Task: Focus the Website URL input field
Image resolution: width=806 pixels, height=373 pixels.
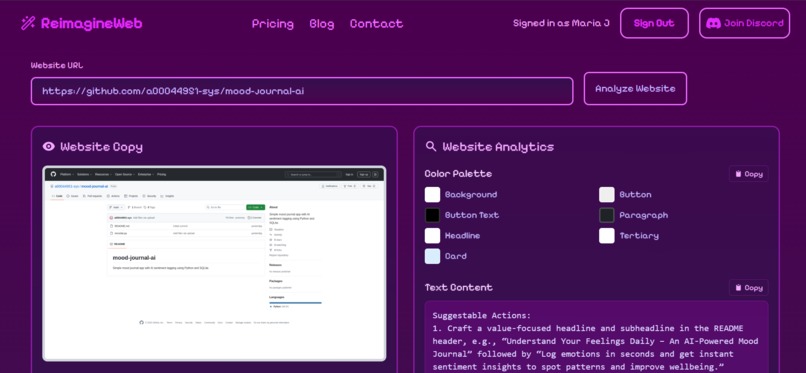Action: point(302,91)
